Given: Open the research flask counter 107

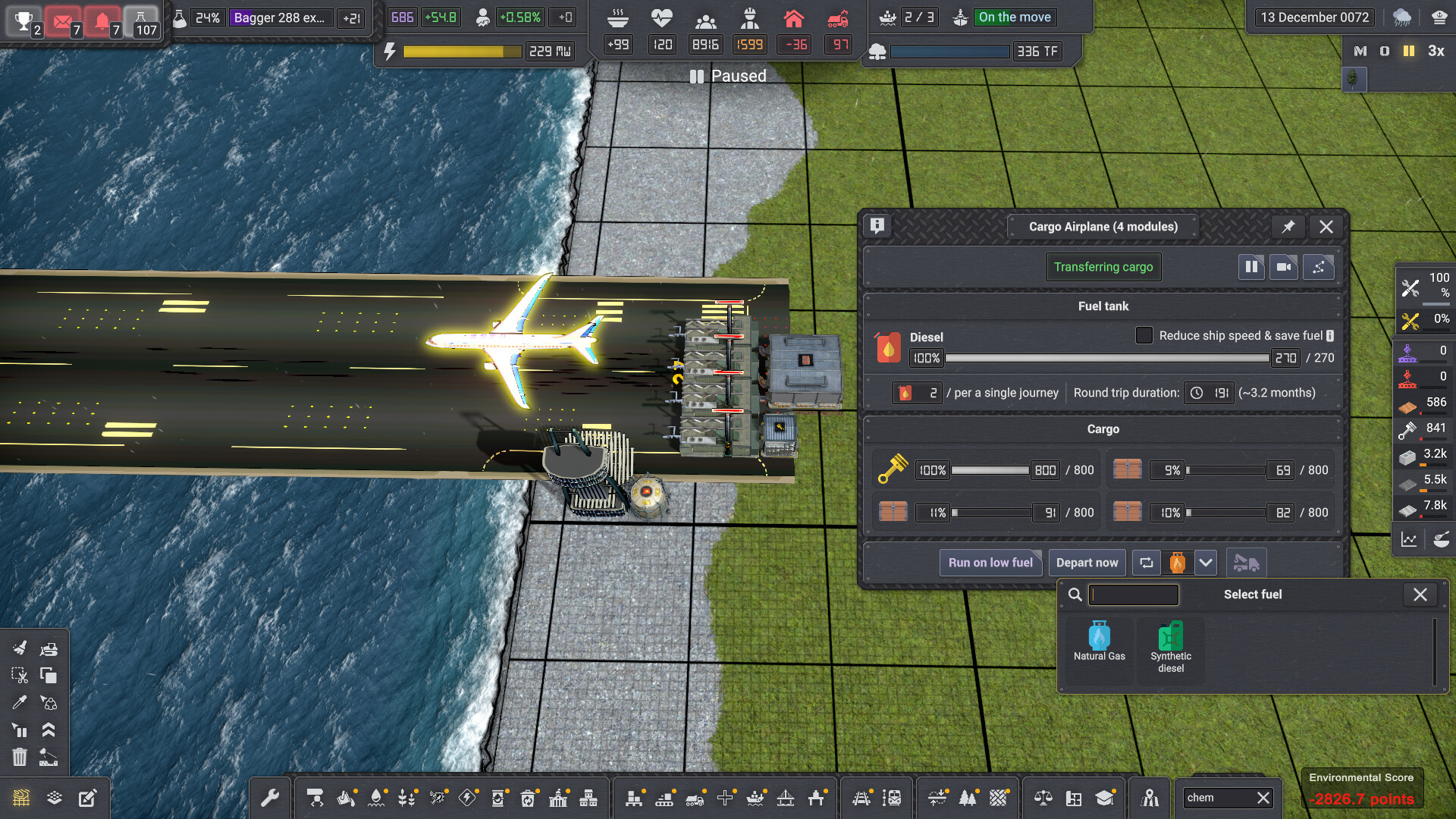Looking at the screenshot, I should click(x=142, y=20).
